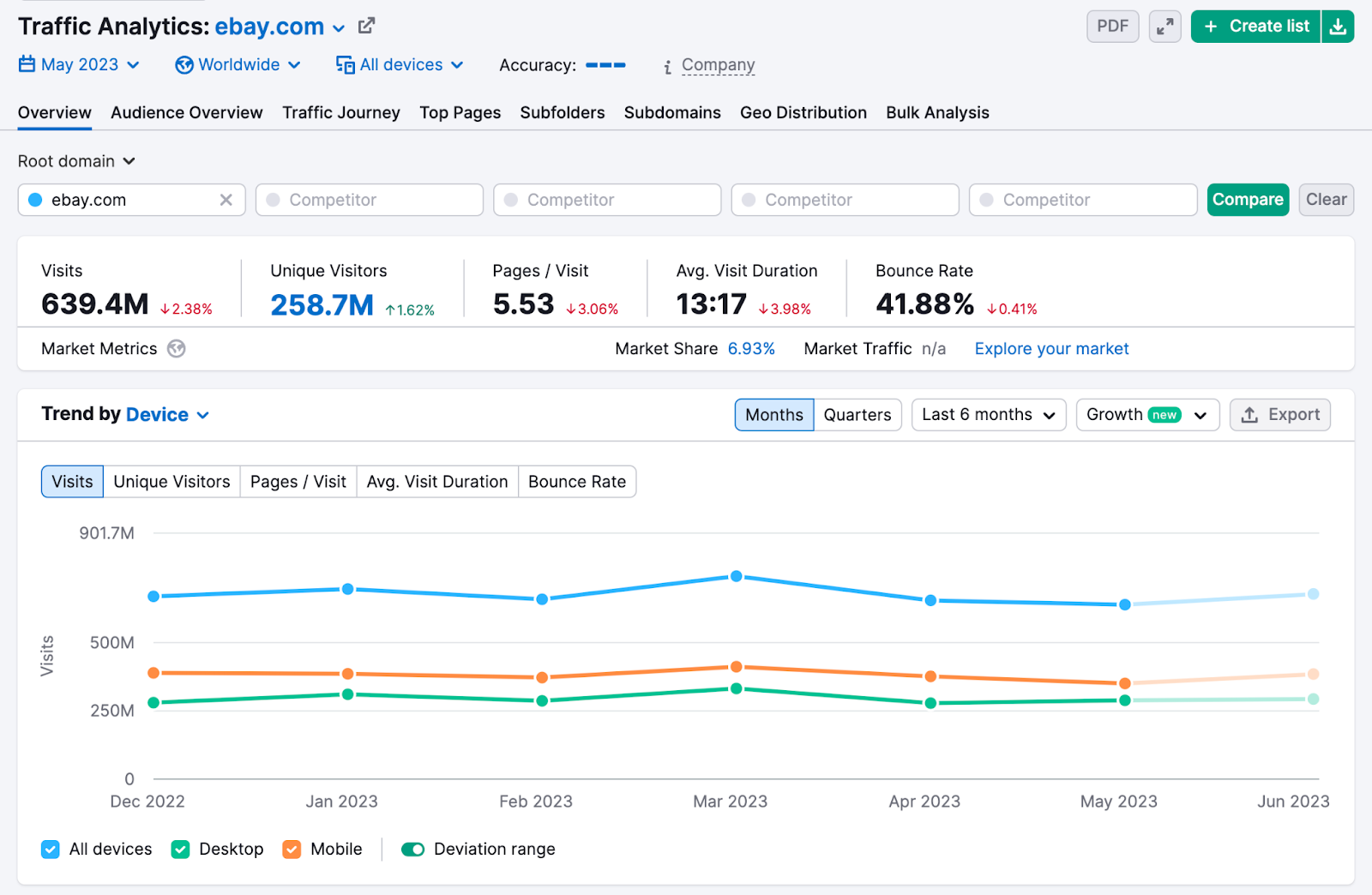Click the Export button
The height and width of the screenshot is (895, 1372).
pos(1280,415)
